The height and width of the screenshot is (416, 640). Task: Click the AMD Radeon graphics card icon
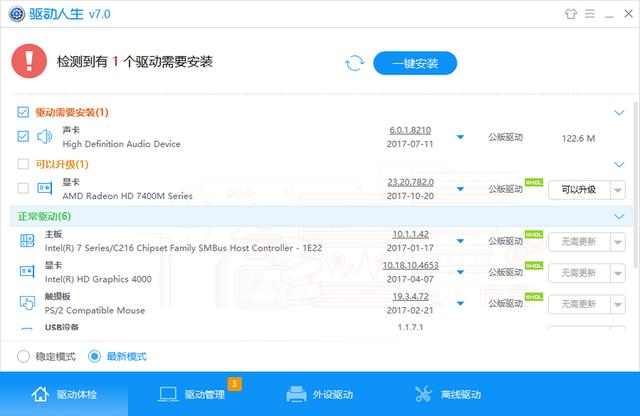pyautogui.click(x=44, y=188)
